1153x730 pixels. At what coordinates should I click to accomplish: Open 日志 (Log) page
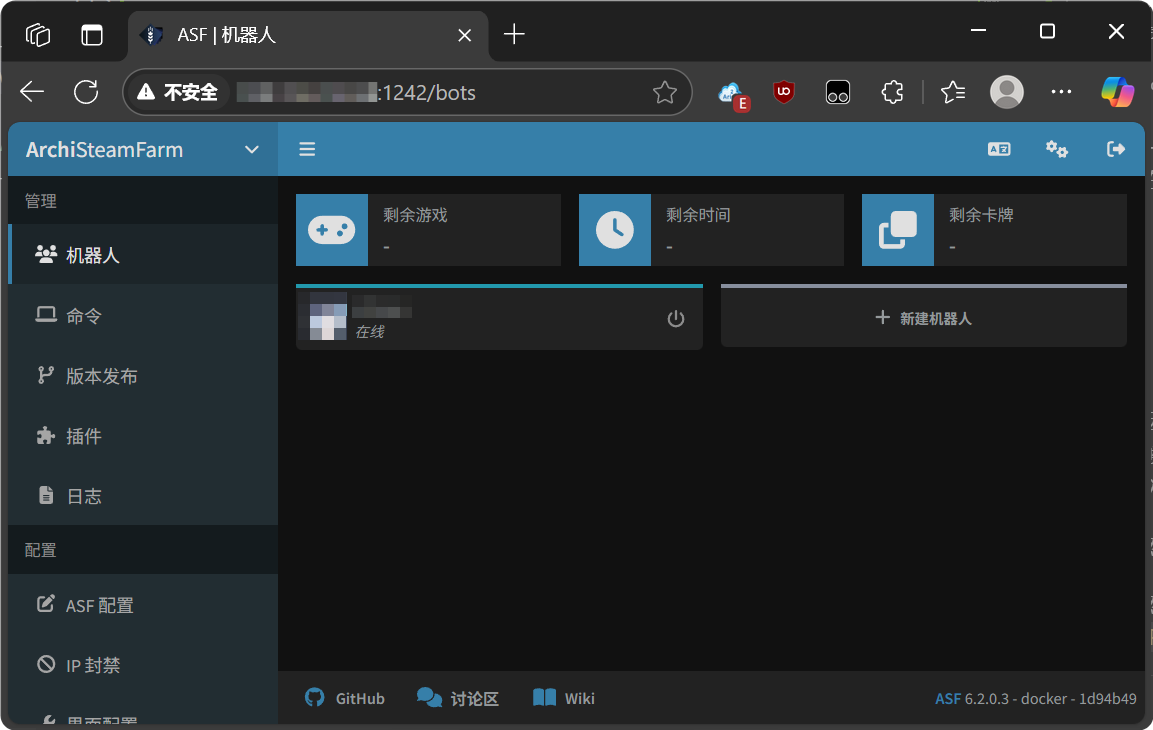(84, 496)
